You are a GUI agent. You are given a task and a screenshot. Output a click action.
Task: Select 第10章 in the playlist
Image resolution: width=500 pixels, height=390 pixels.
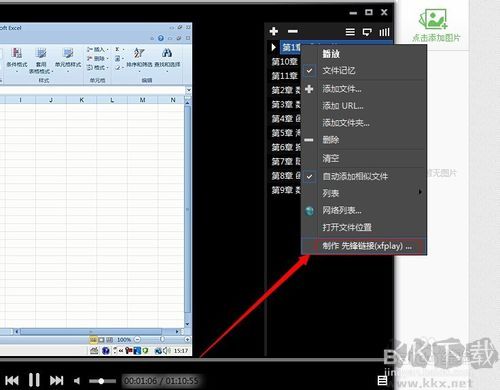coord(284,62)
